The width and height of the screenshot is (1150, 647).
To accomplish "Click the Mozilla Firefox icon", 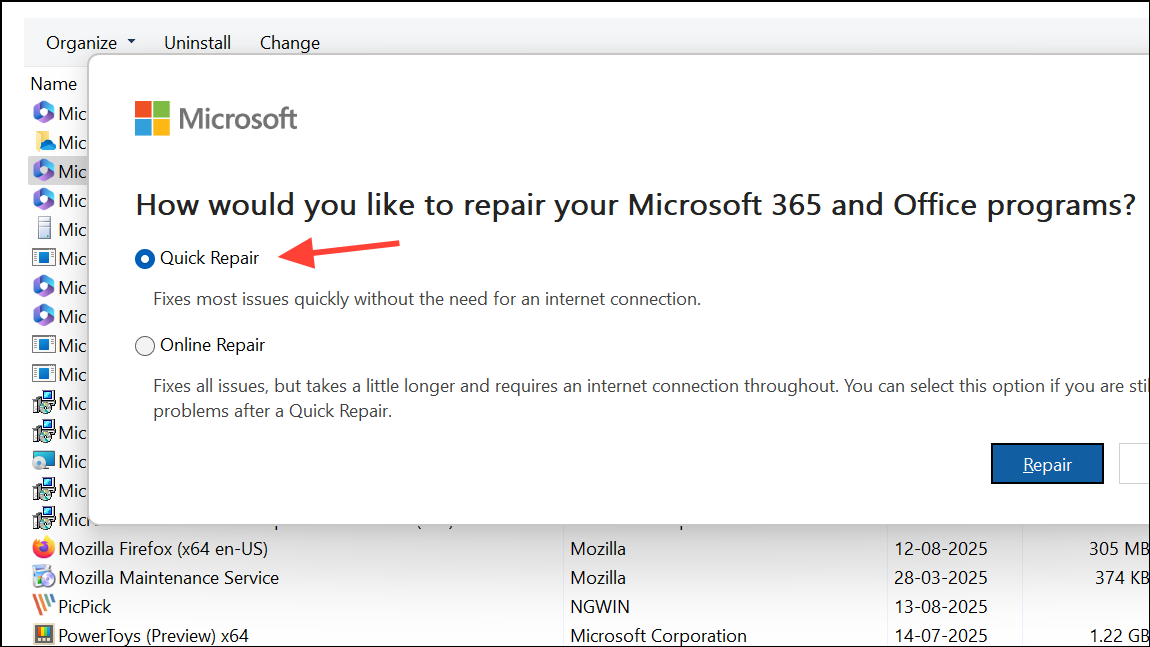I will coord(43,548).
